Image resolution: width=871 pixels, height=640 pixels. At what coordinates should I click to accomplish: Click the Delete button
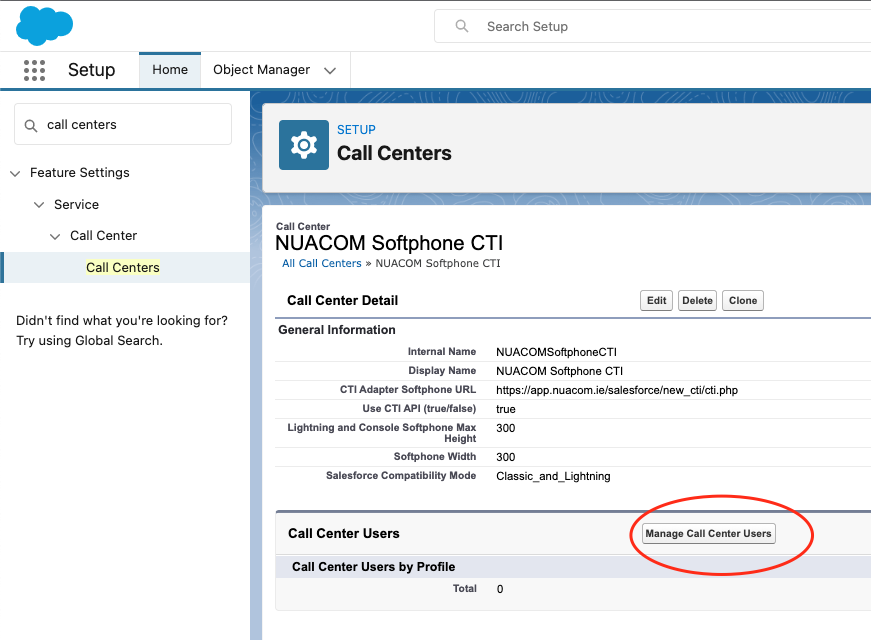tap(697, 301)
